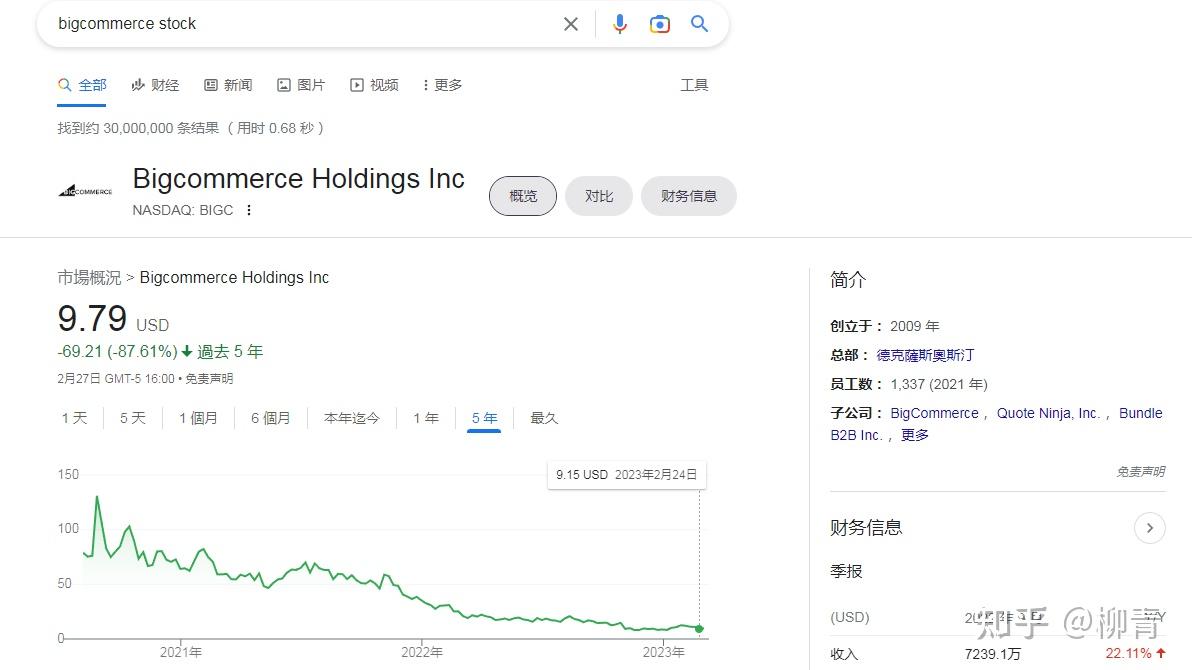Open 财务信息 section via right chevron

click(x=1150, y=528)
